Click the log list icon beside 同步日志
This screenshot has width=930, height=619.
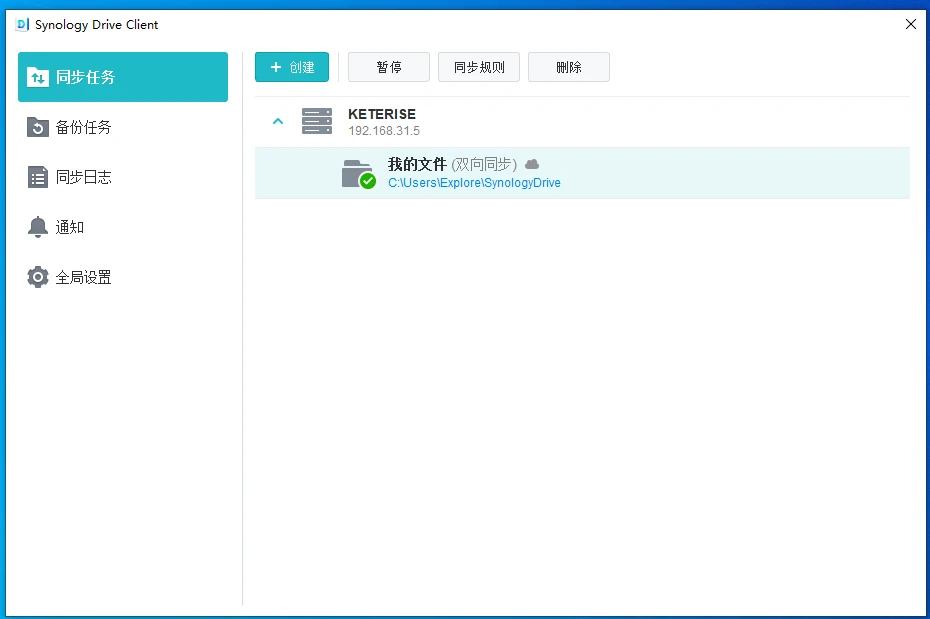tap(37, 177)
